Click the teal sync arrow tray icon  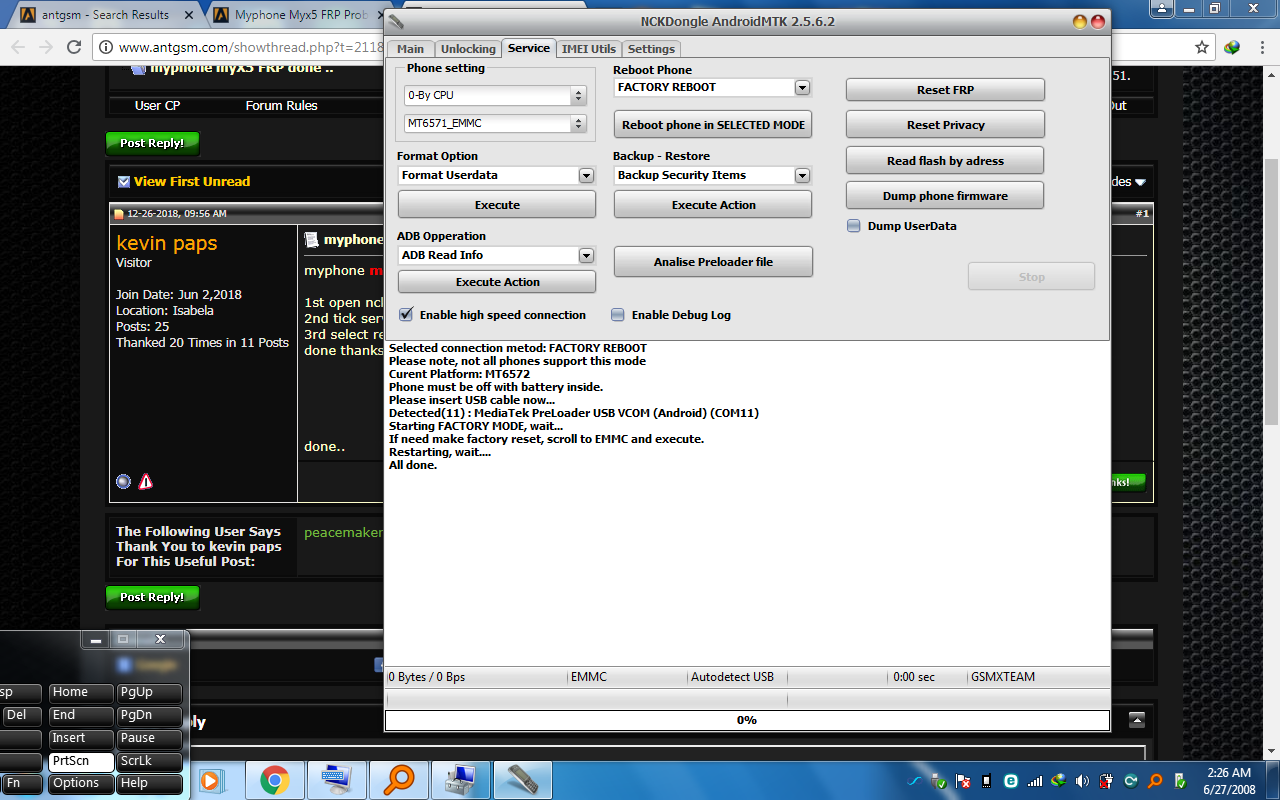[x=1131, y=781]
